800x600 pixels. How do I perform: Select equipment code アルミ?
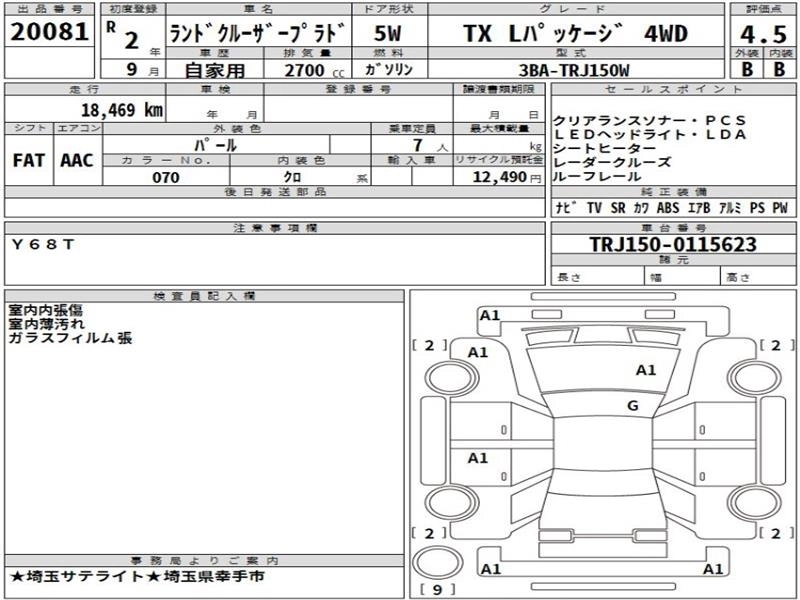(x=730, y=208)
